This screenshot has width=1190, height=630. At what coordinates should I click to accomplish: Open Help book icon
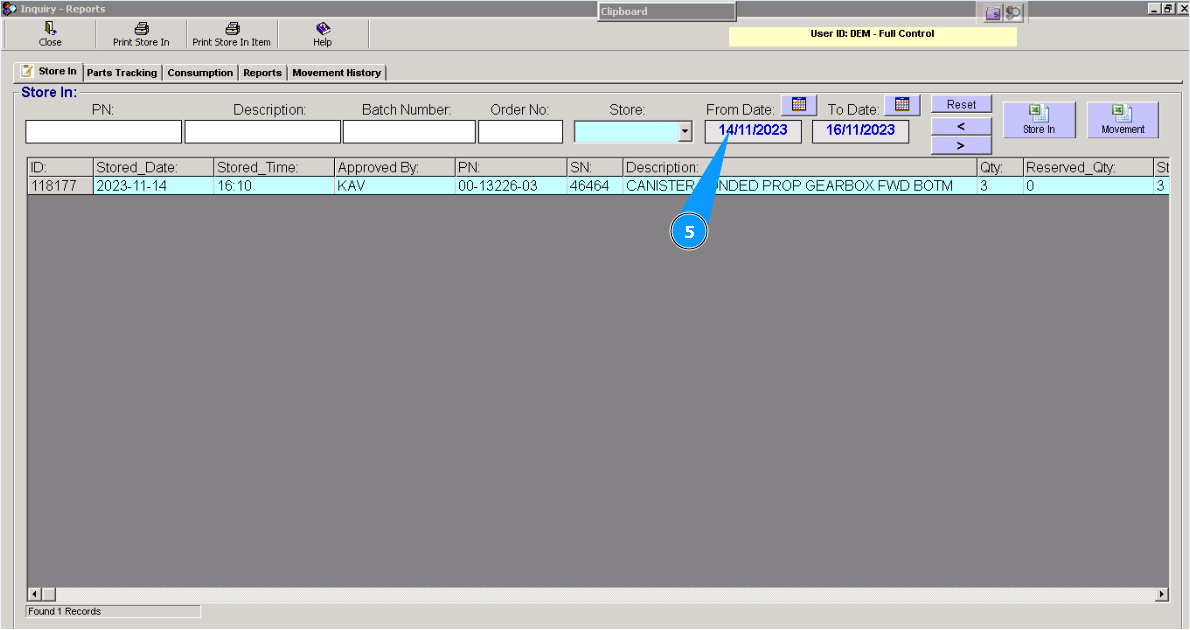[x=323, y=28]
